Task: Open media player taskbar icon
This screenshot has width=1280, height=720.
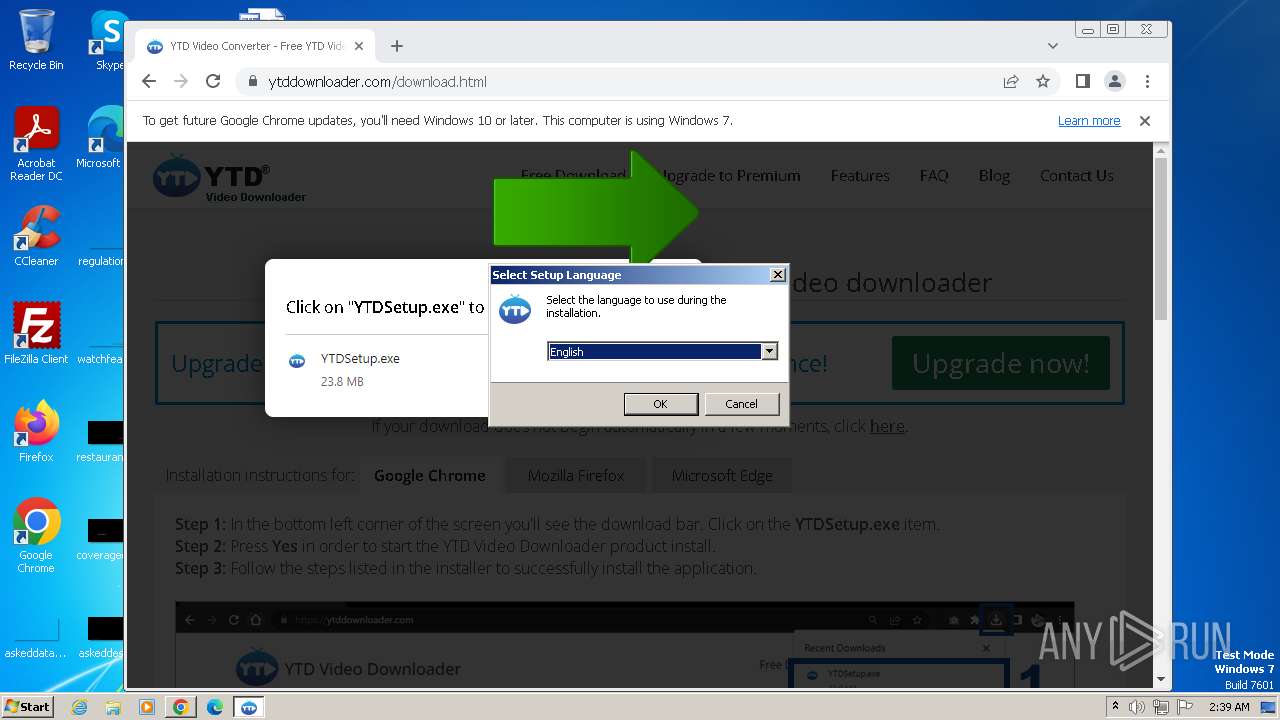Action: tap(147, 707)
